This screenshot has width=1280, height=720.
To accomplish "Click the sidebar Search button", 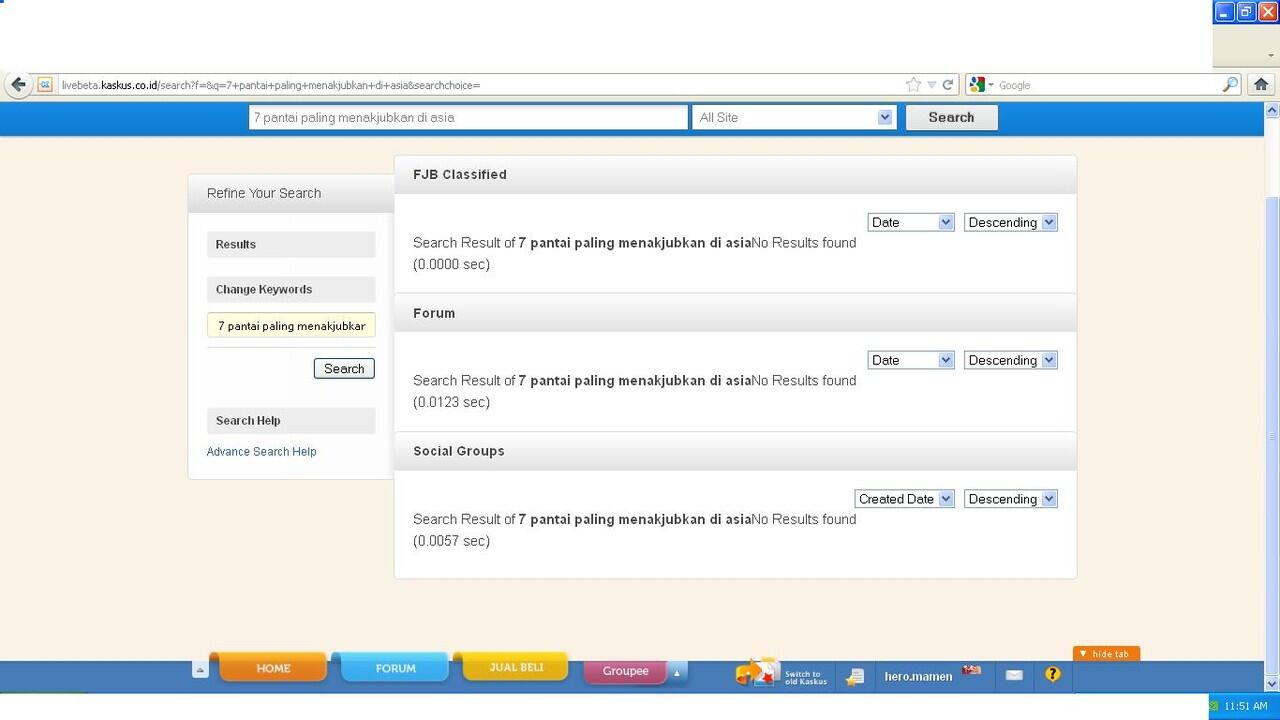I will pyautogui.click(x=344, y=368).
